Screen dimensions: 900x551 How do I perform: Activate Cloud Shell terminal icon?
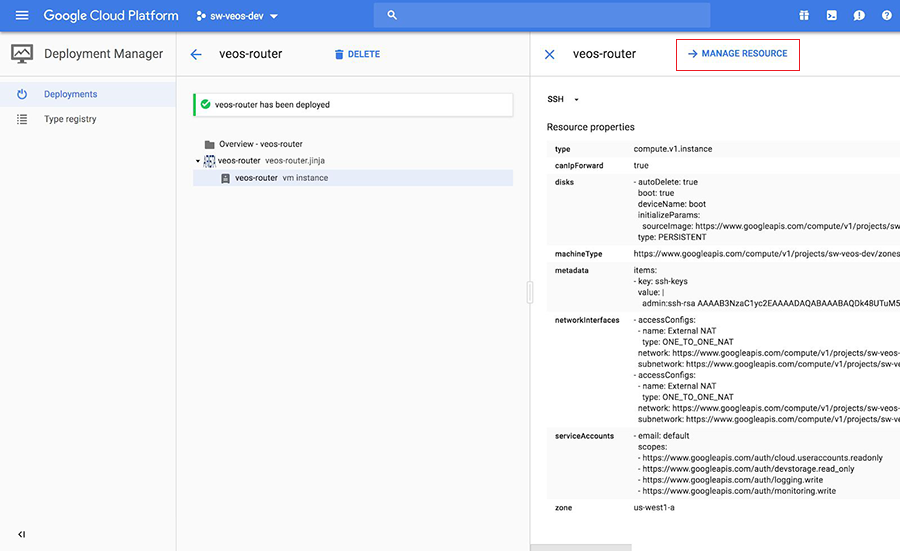[x=831, y=15]
